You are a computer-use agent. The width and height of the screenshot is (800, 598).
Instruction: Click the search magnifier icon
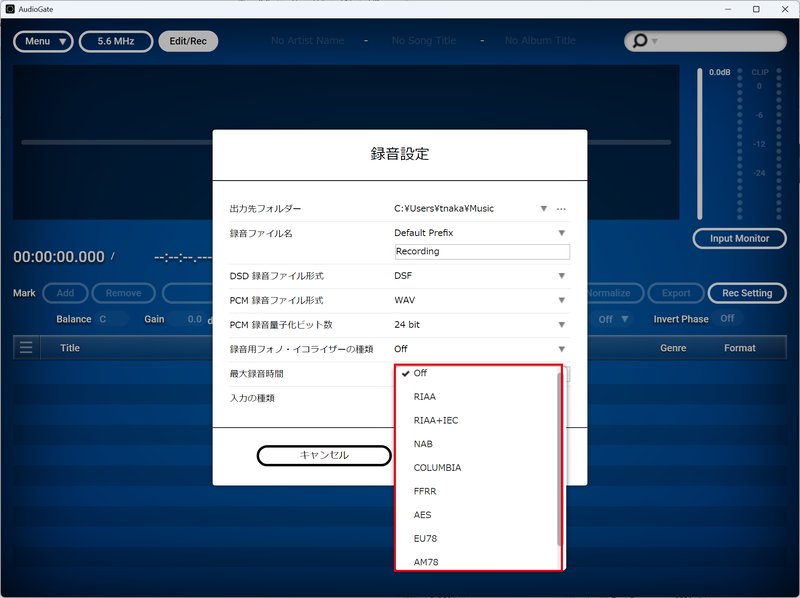(x=638, y=41)
